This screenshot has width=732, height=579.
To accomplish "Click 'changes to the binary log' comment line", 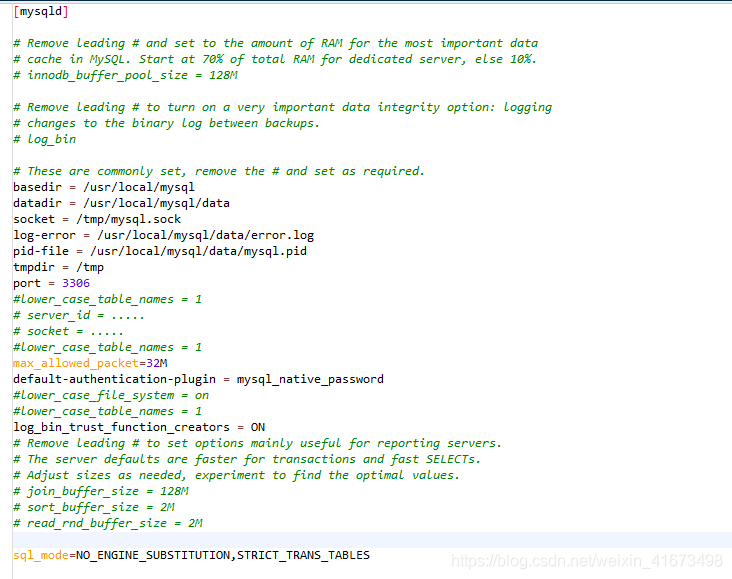I will click(x=166, y=123).
